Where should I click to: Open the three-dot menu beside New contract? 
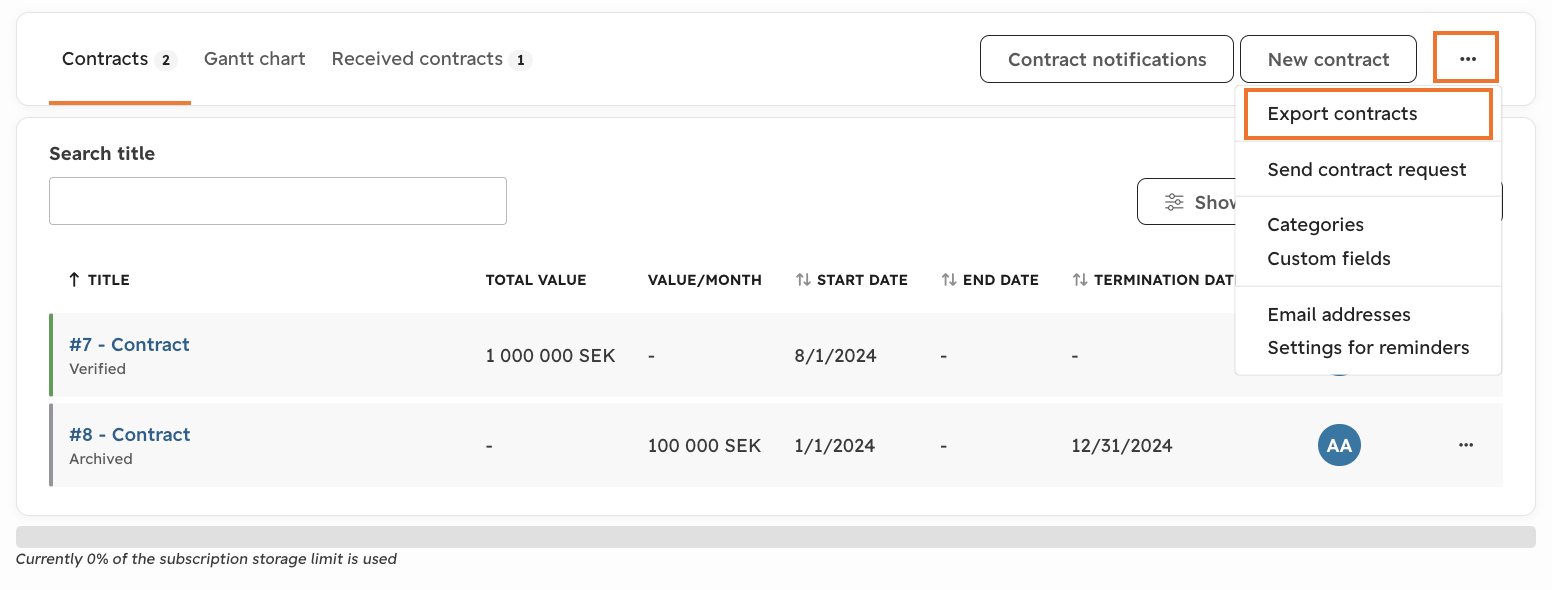1466,59
